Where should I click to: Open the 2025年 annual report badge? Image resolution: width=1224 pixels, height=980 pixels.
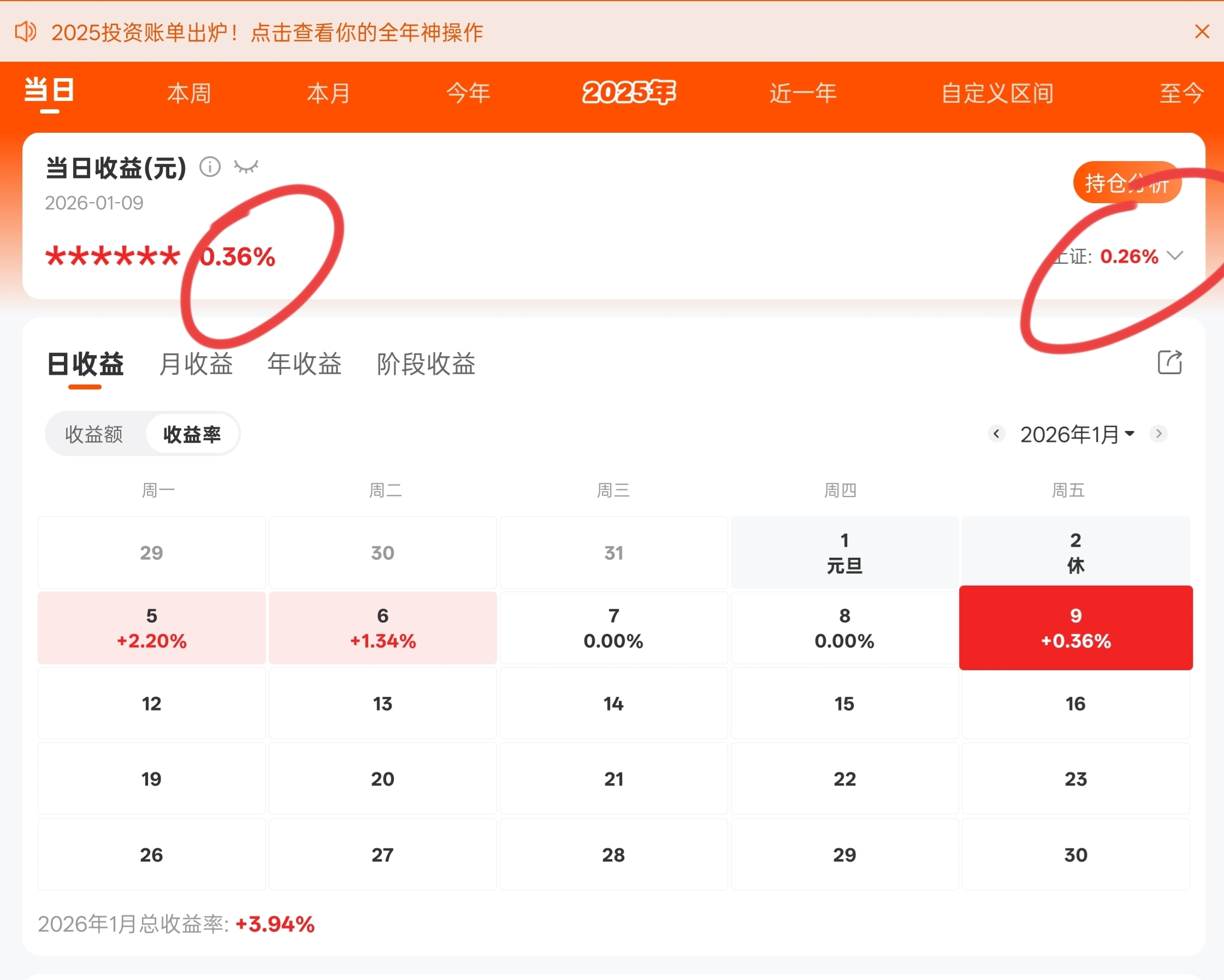[629, 92]
